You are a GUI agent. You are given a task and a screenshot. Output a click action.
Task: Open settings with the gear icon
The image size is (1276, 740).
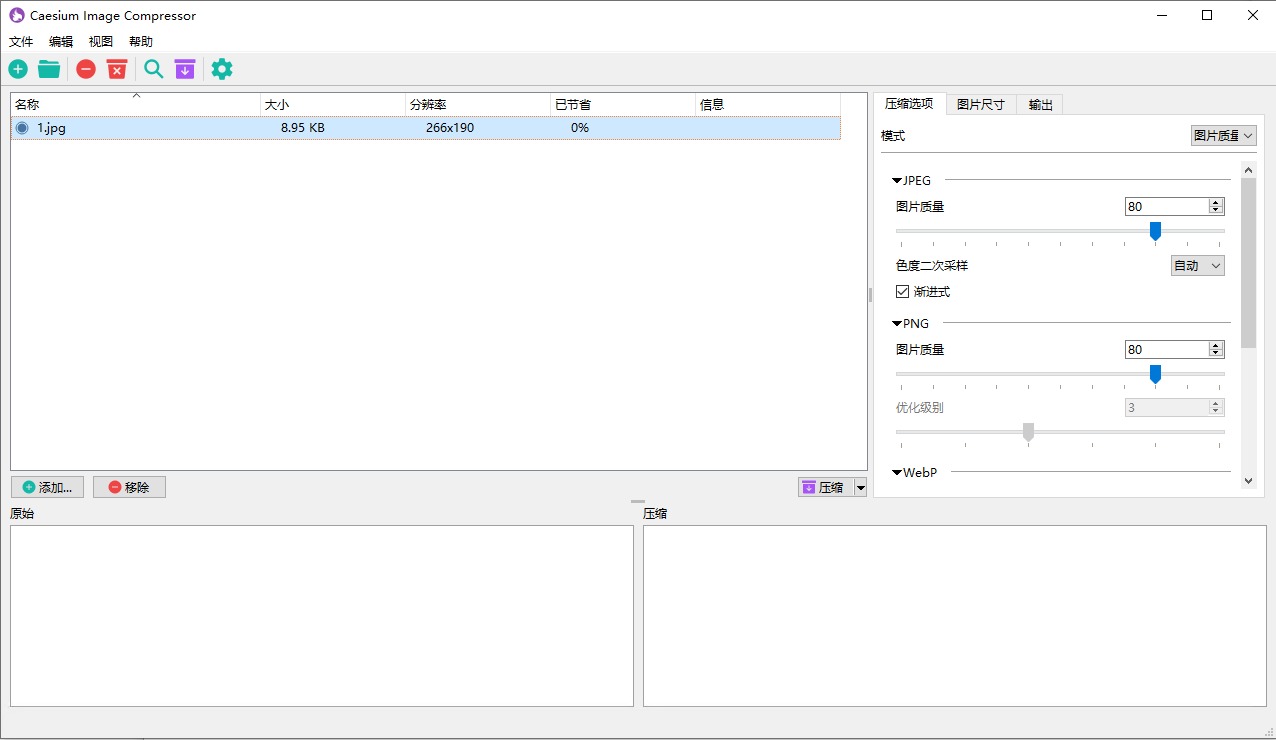point(222,69)
